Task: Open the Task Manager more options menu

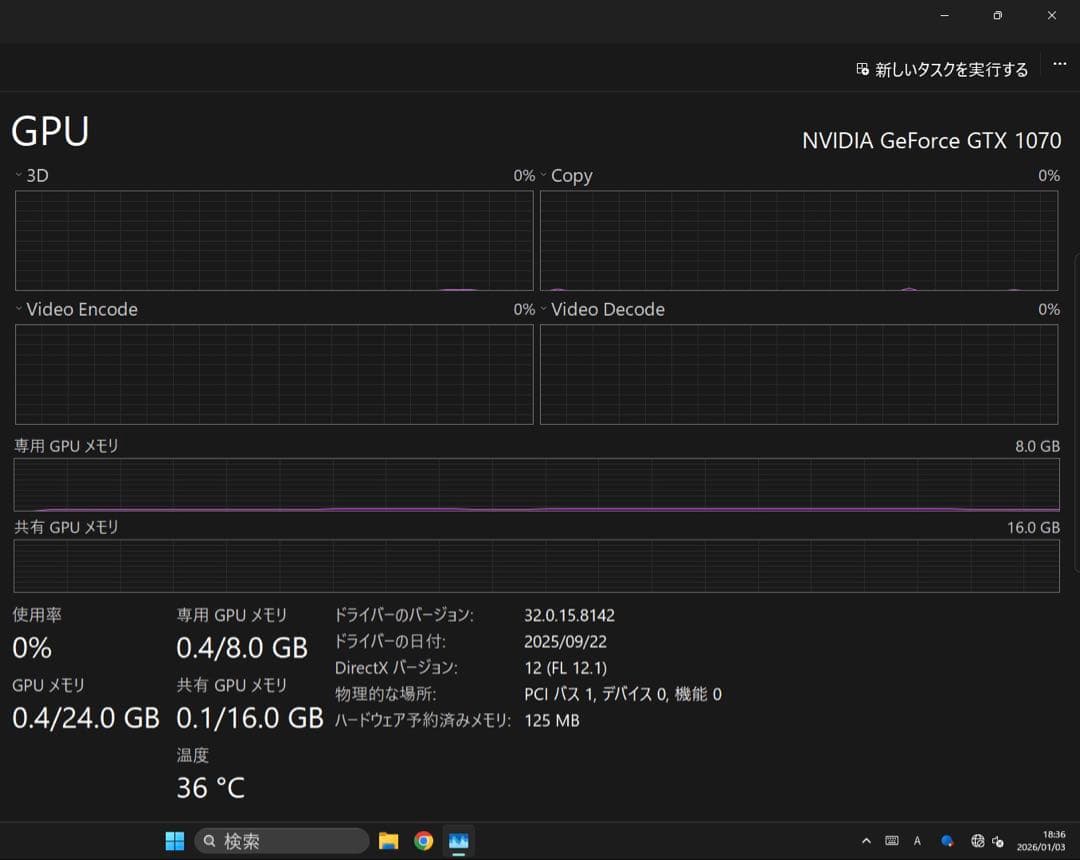Action: click(1059, 64)
